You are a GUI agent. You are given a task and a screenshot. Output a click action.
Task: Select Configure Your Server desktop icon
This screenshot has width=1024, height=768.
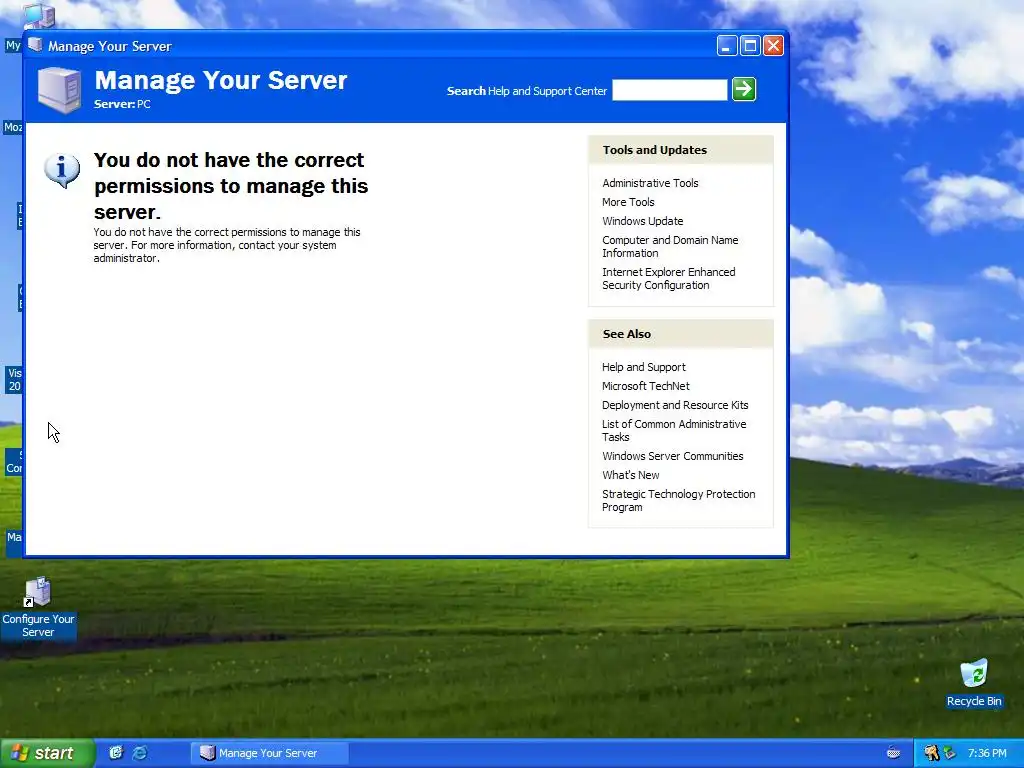click(38, 607)
